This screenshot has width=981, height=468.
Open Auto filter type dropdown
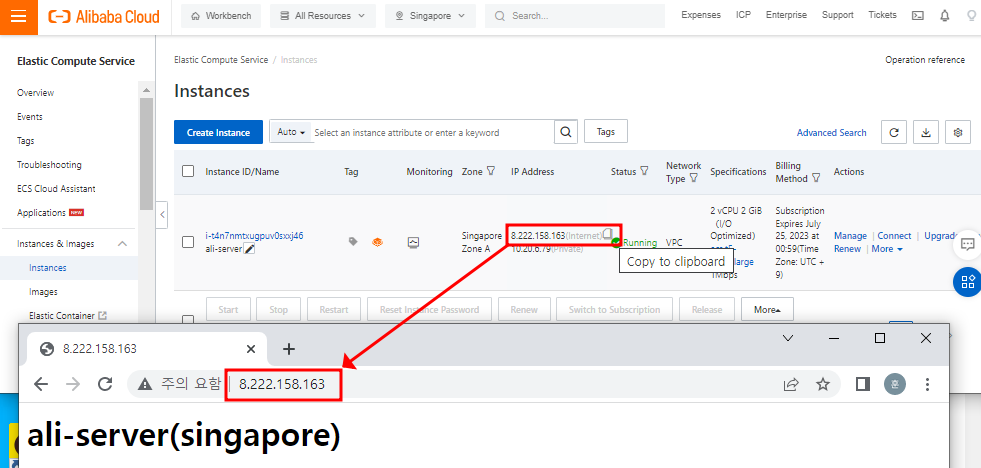292,132
